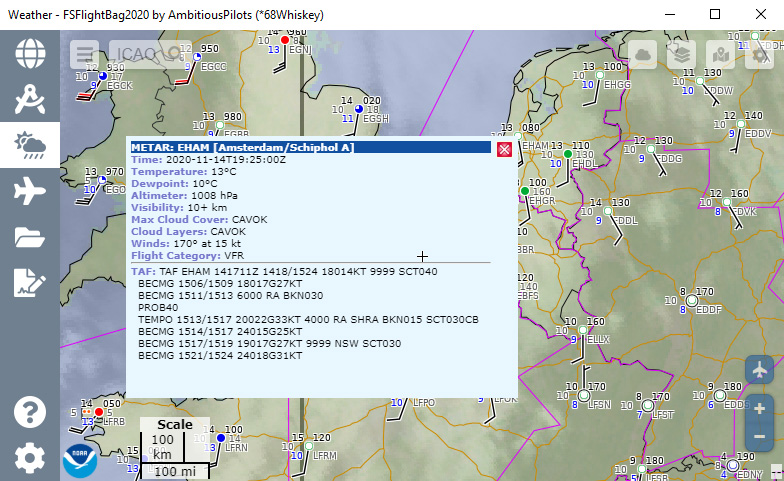Click the ICAO search field
This screenshot has width=784, height=481.
point(150,54)
